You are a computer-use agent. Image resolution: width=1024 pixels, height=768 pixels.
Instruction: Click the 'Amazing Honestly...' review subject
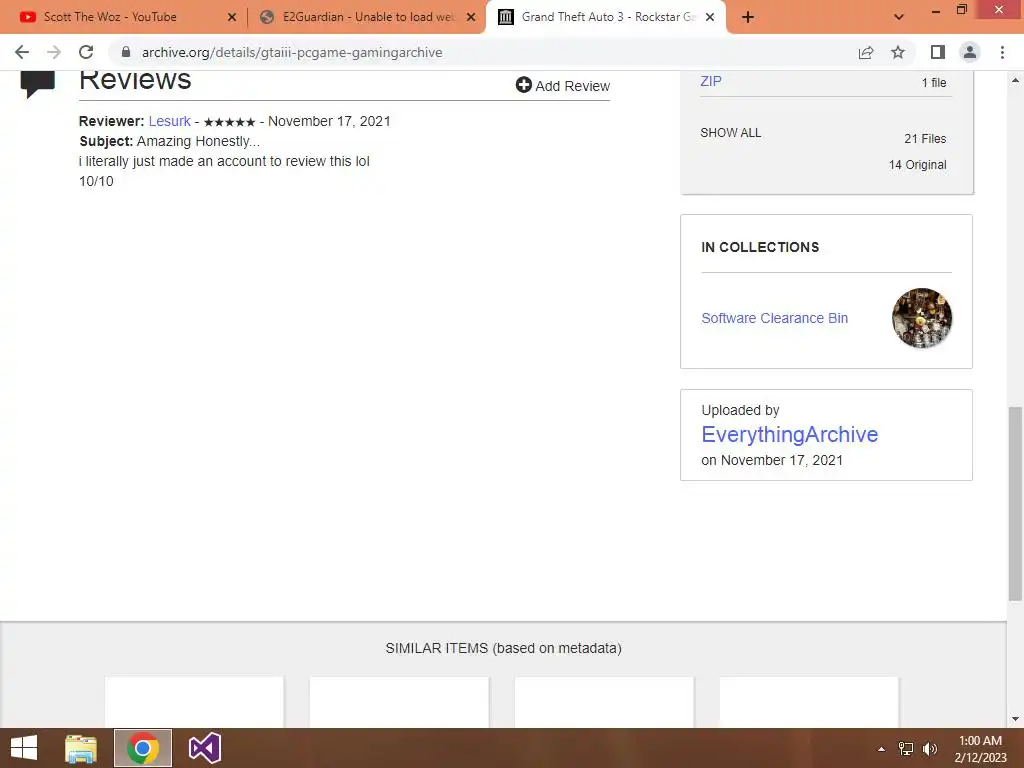(x=198, y=142)
